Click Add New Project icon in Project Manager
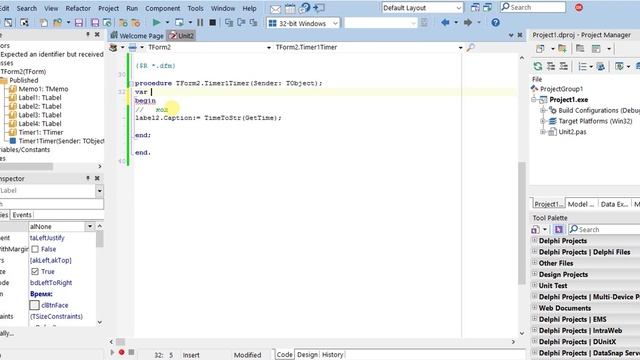 tap(540, 49)
